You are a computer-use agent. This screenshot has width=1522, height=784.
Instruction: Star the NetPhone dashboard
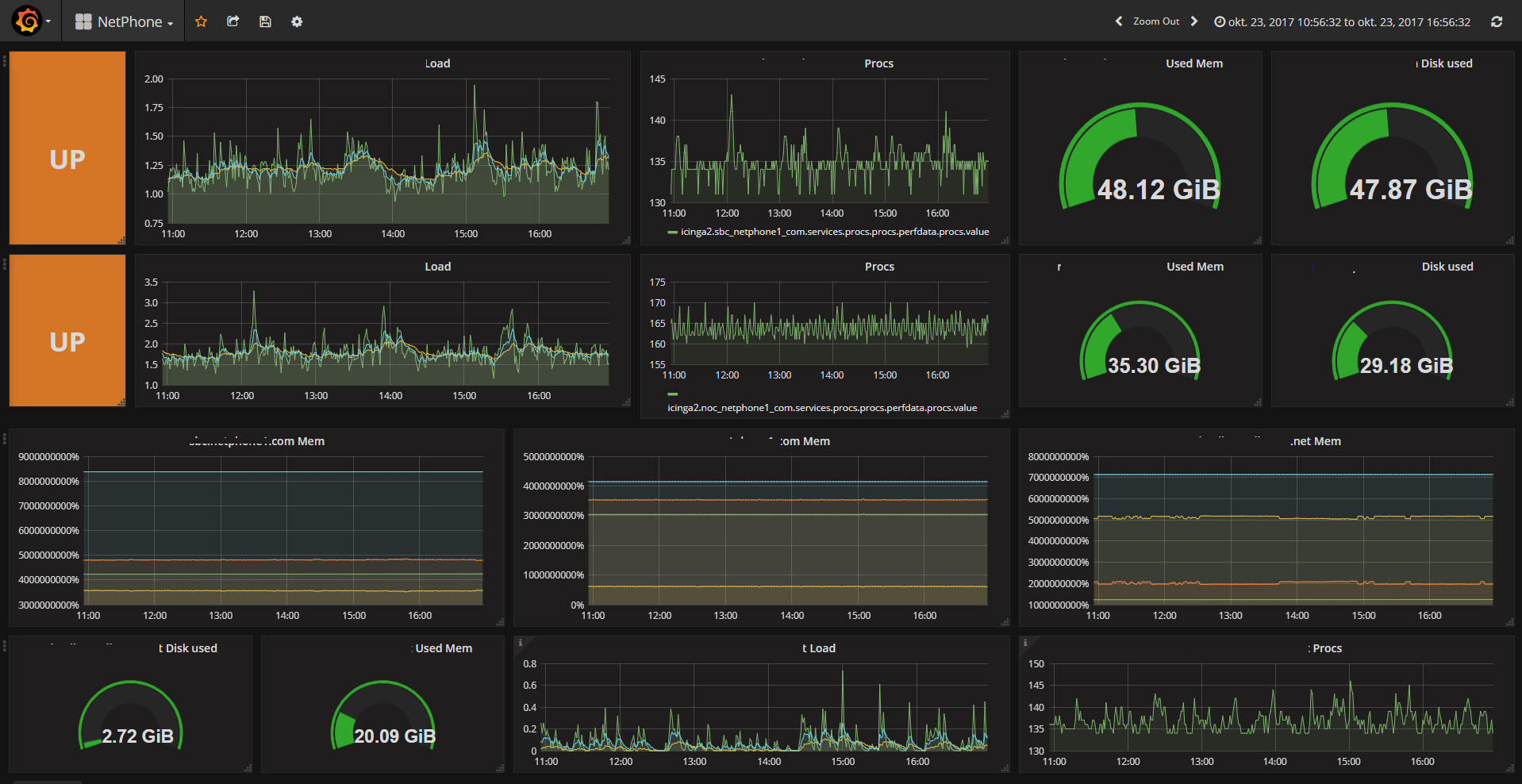[201, 21]
